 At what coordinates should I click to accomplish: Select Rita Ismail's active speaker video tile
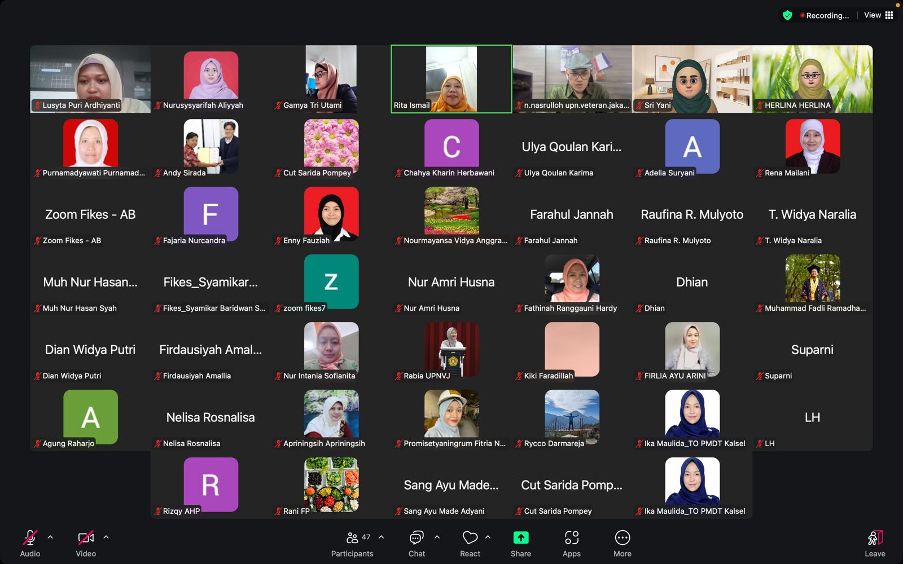click(x=451, y=78)
